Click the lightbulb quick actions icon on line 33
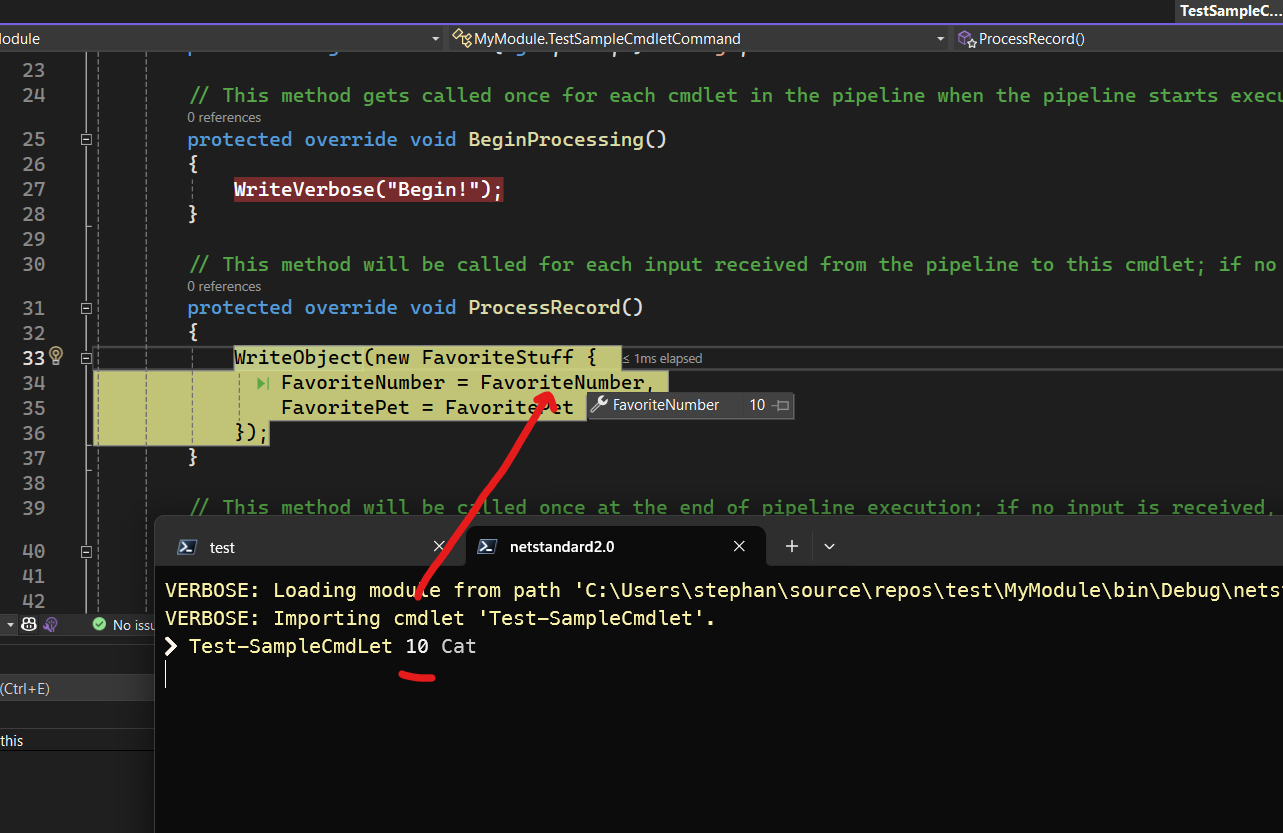The width and height of the screenshot is (1283, 833). (56, 356)
